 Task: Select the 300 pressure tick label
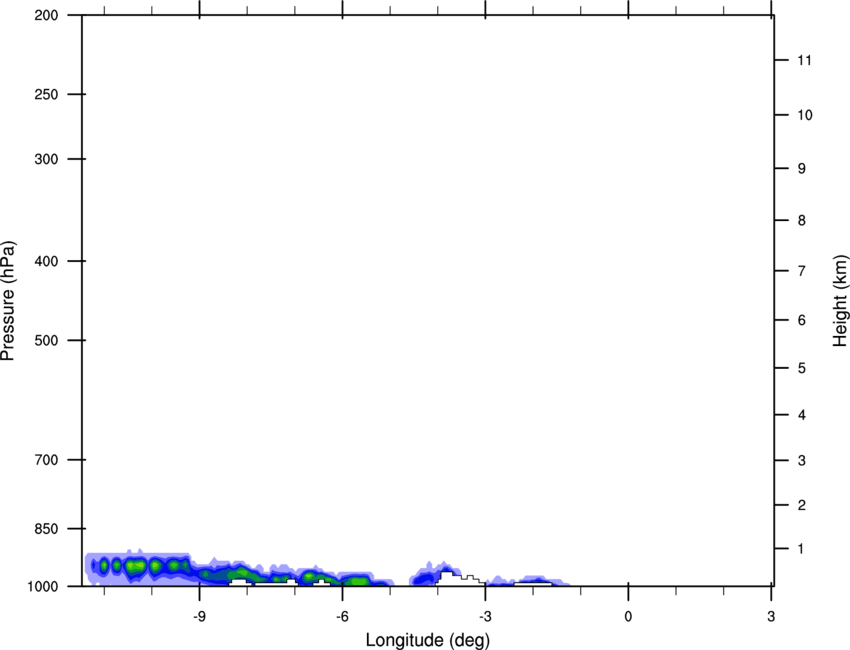click(46, 159)
